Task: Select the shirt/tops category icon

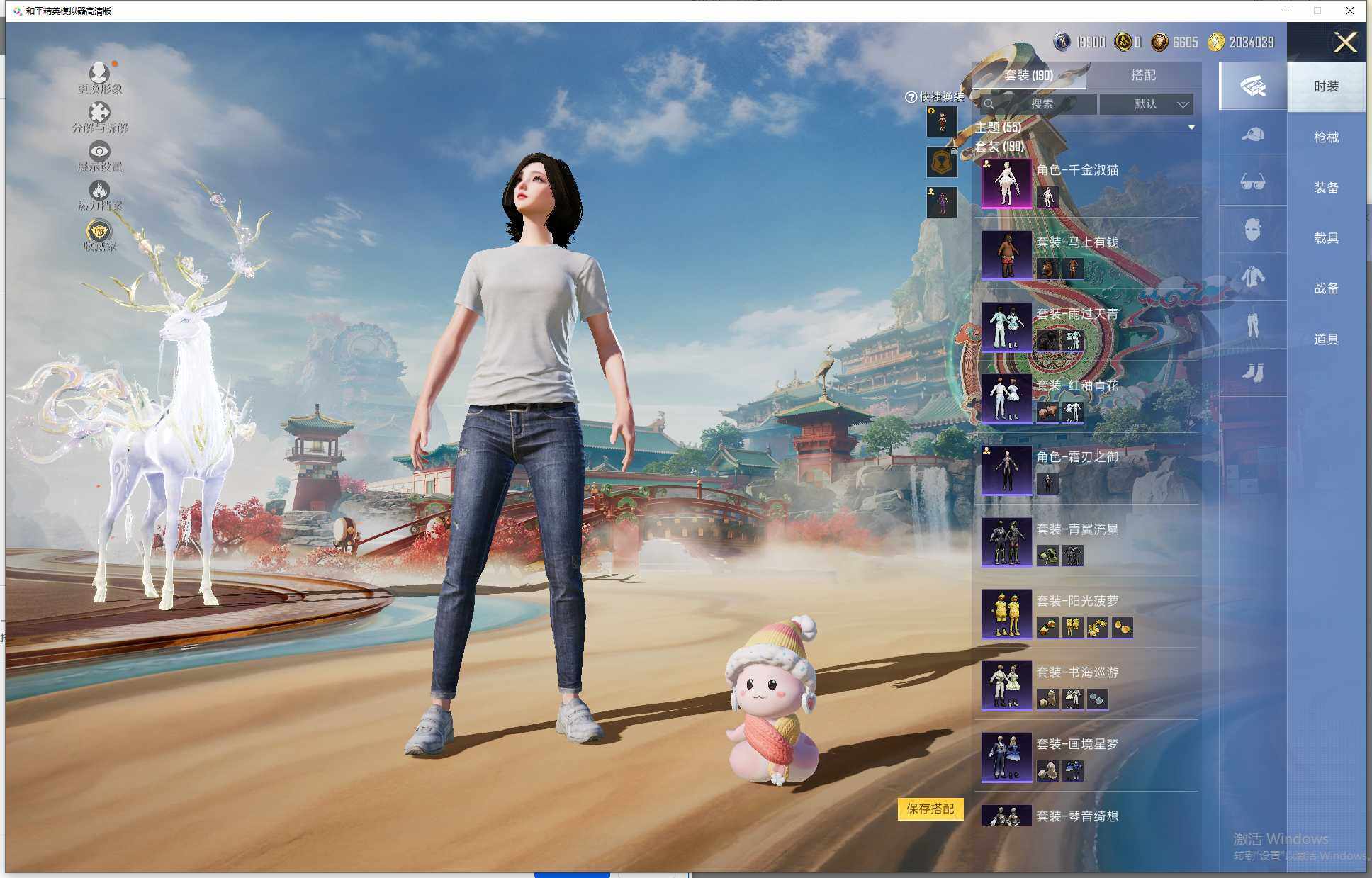Action: pyautogui.click(x=1252, y=277)
